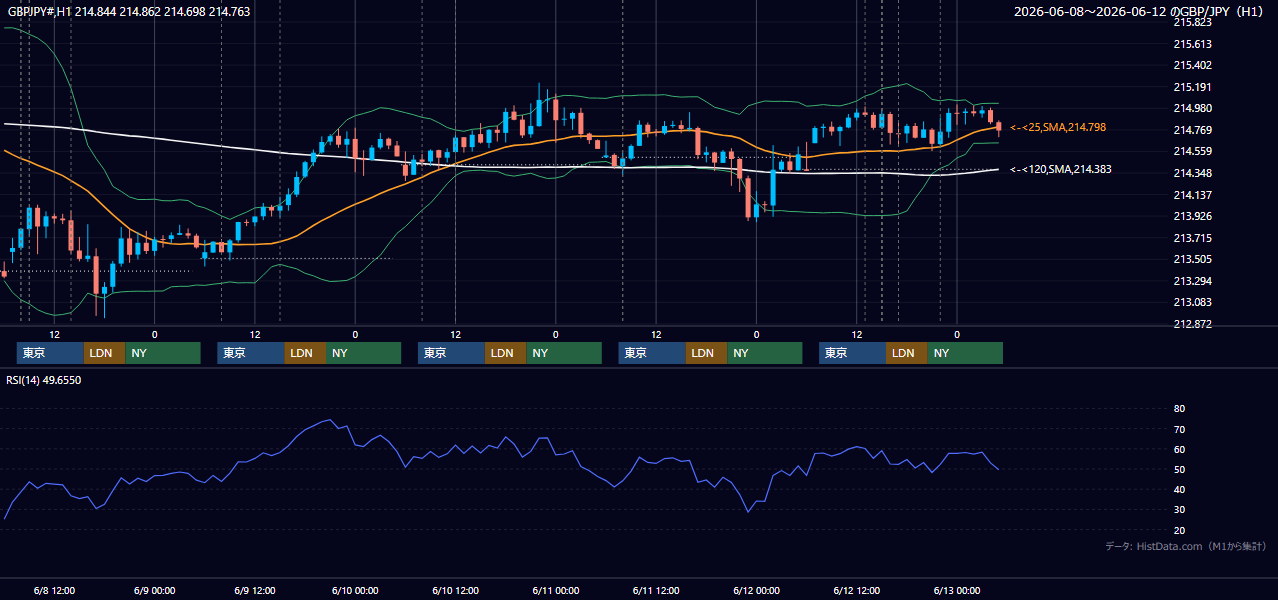The width and height of the screenshot is (1278, 600).
Task: Click price axis value 215.191
Action: coord(1192,87)
